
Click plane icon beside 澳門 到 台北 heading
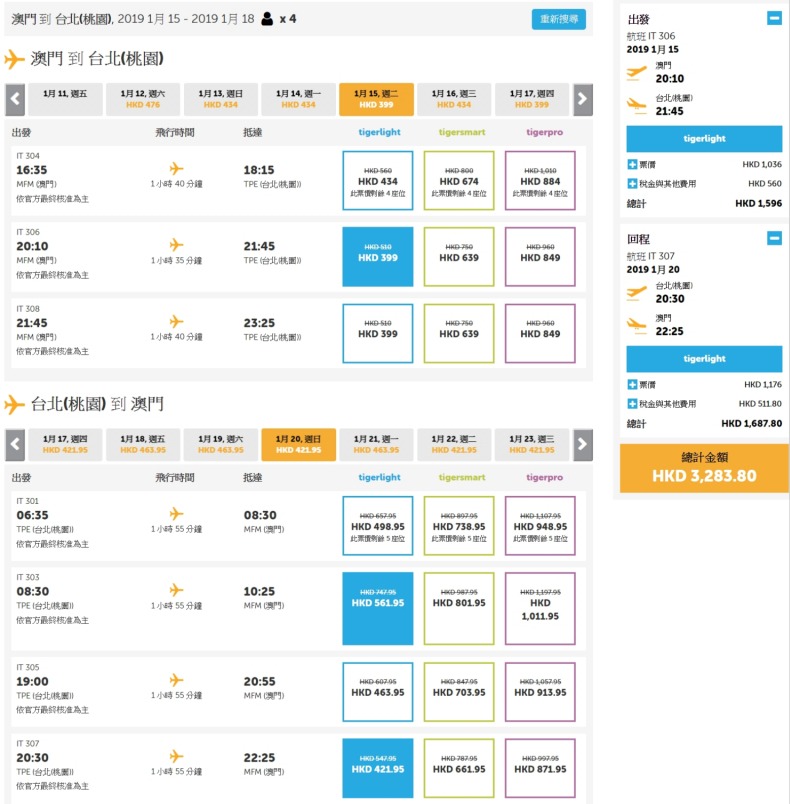tap(15, 59)
